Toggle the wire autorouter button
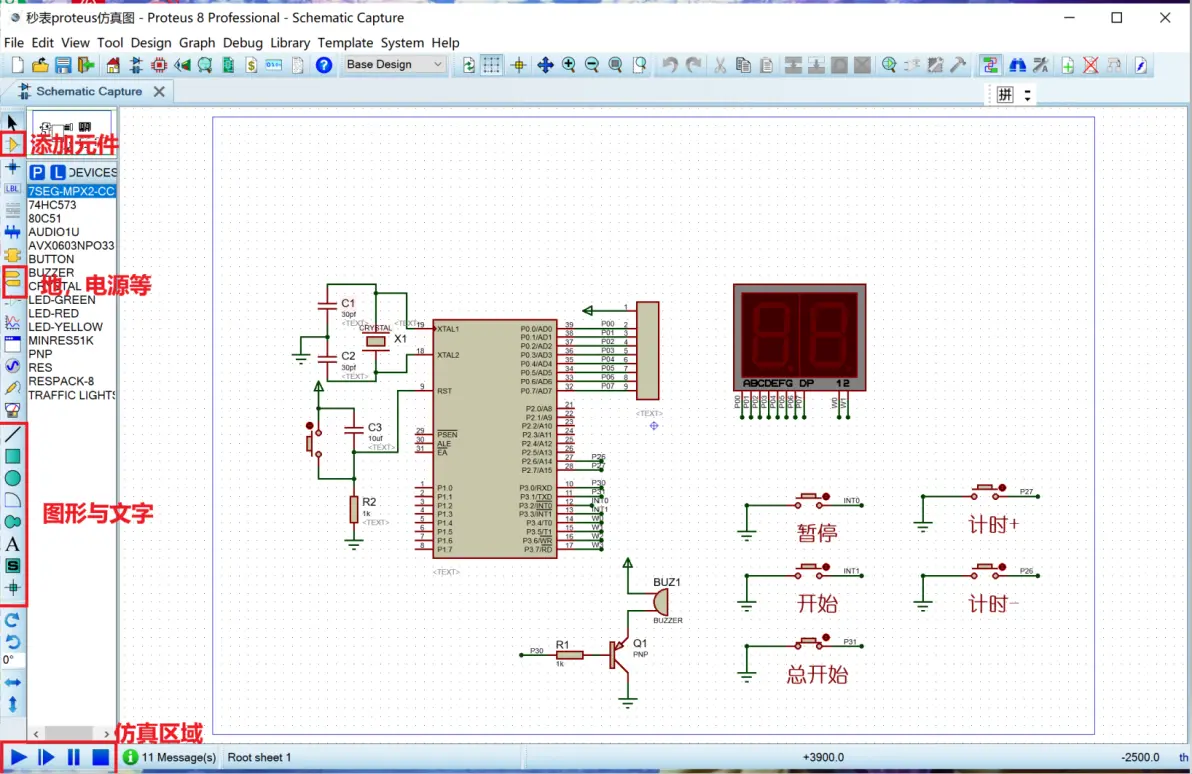1192x774 pixels. click(x=990, y=65)
